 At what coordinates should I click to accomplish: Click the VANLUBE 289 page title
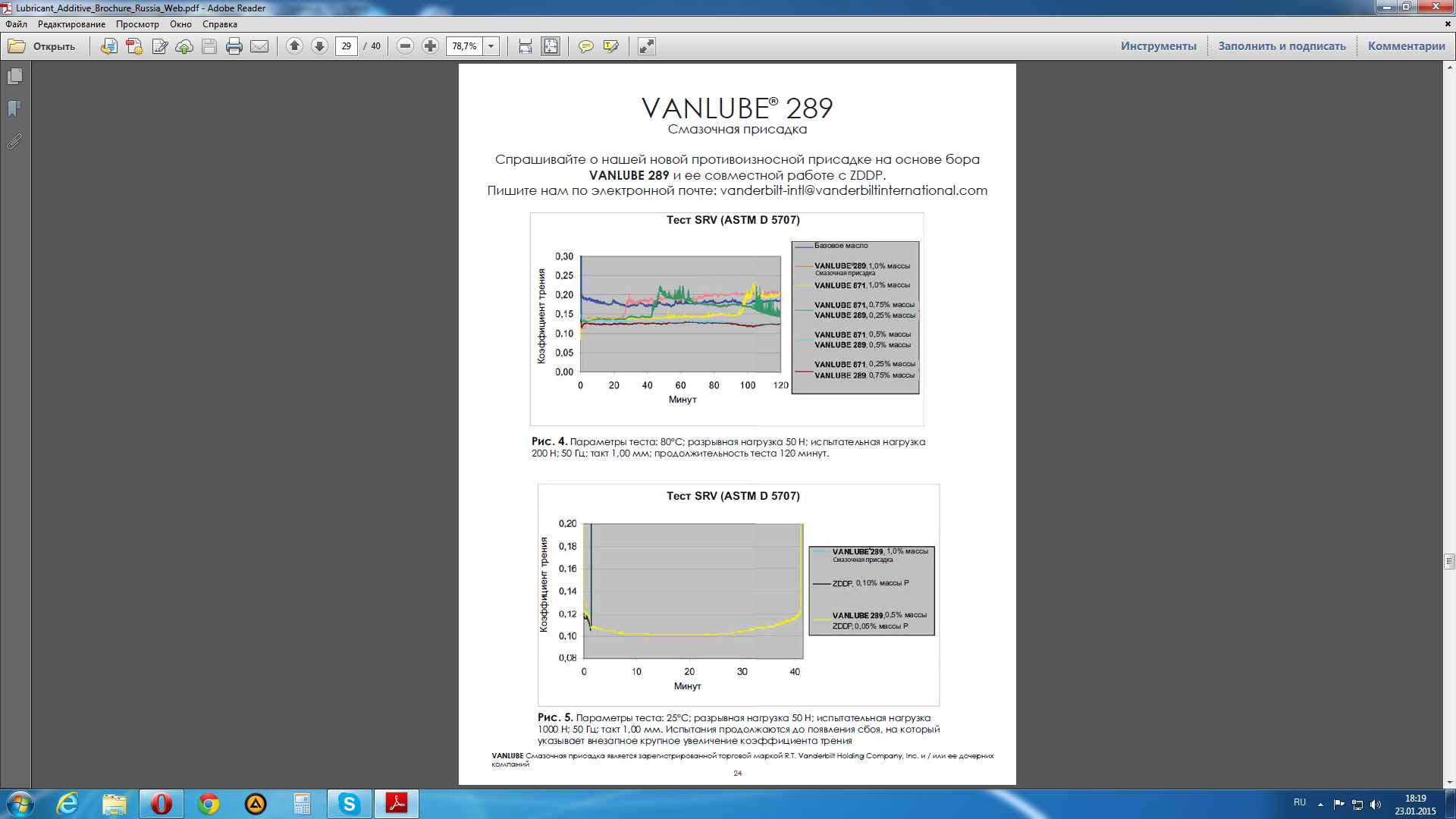point(737,108)
